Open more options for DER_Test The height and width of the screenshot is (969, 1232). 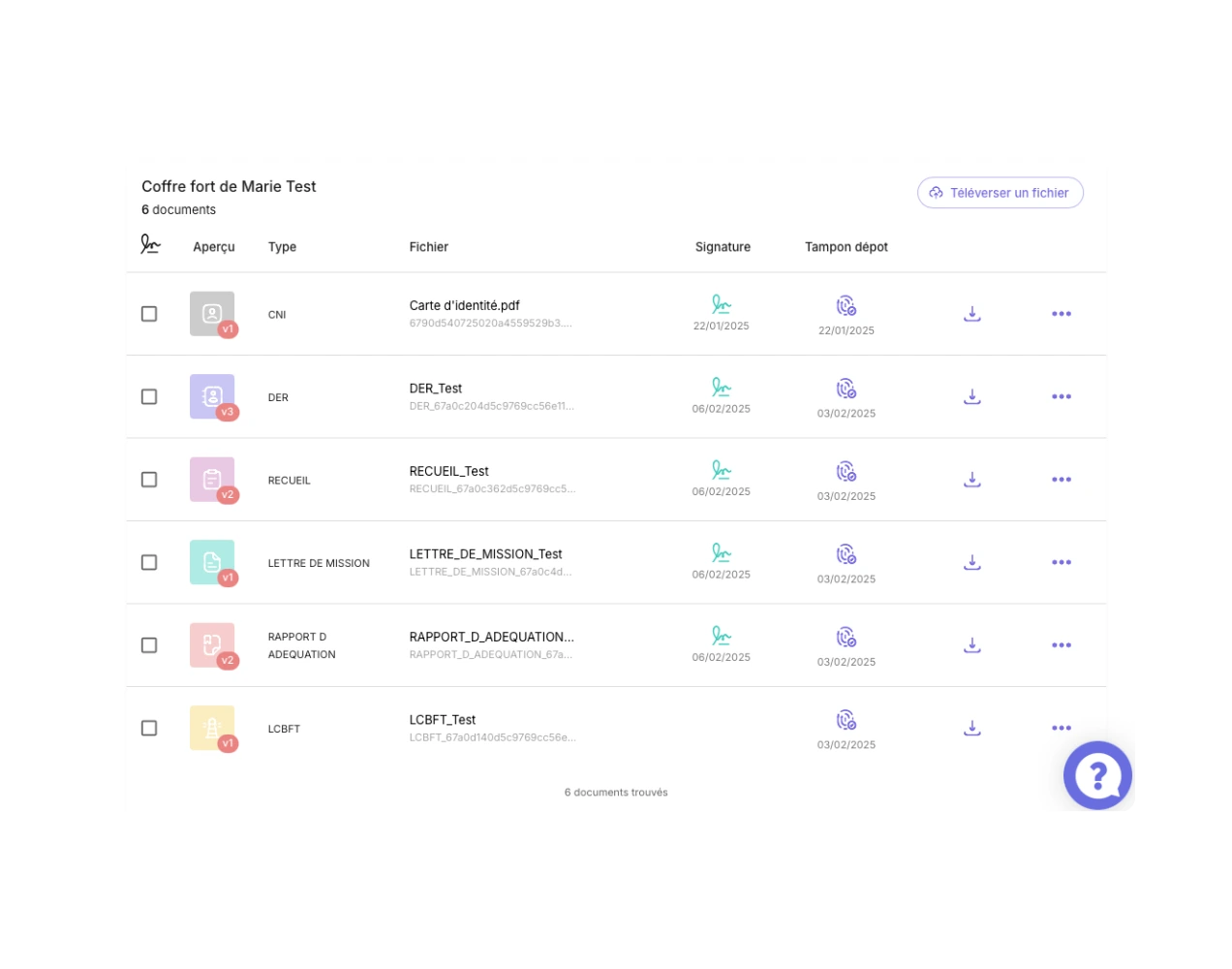point(1062,396)
